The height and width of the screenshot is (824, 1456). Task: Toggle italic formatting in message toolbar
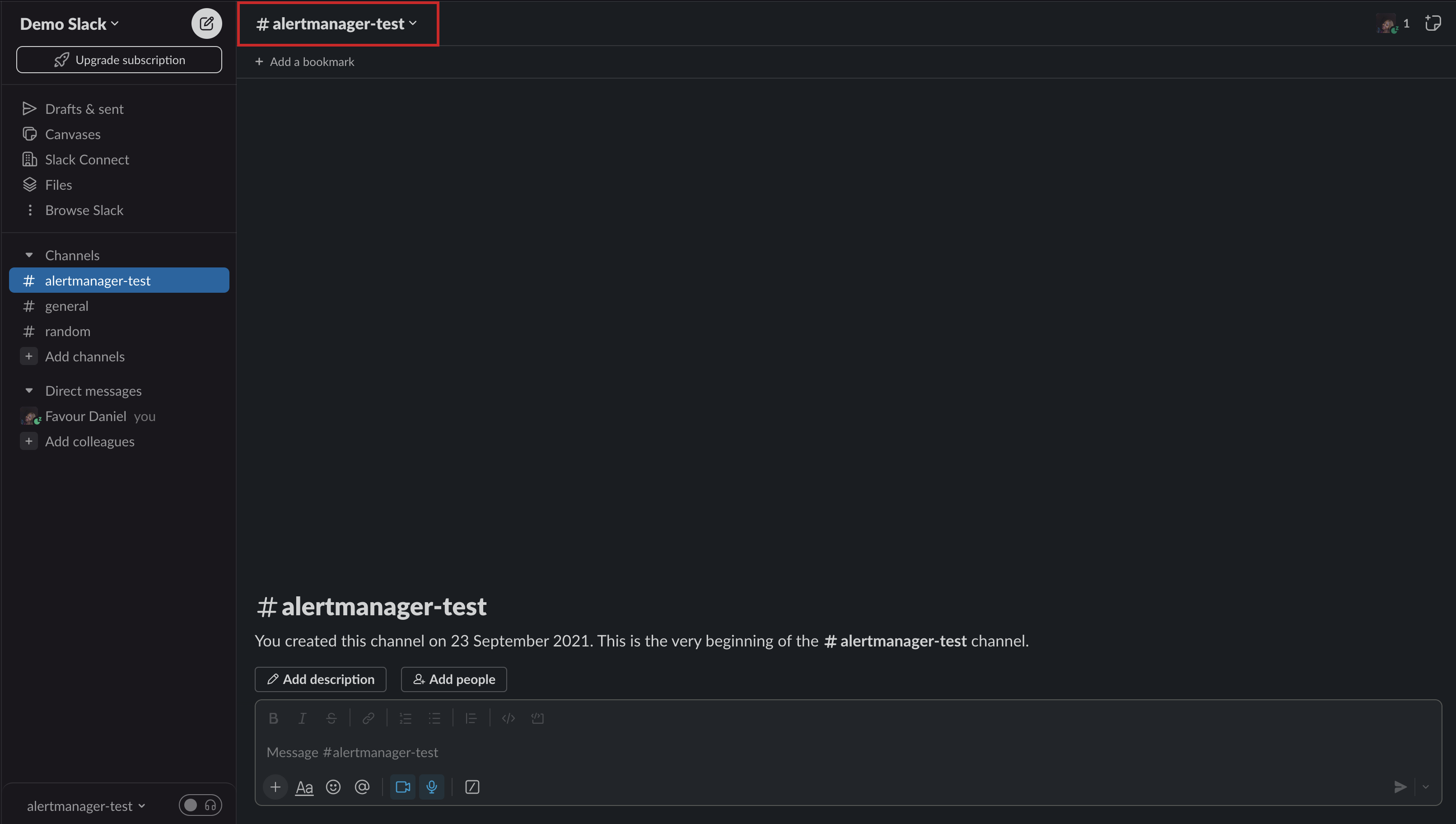302,718
